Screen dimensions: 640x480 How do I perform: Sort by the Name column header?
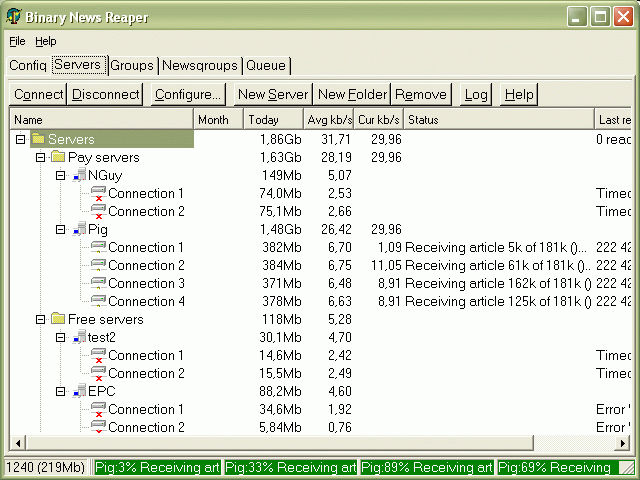pos(101,120)
